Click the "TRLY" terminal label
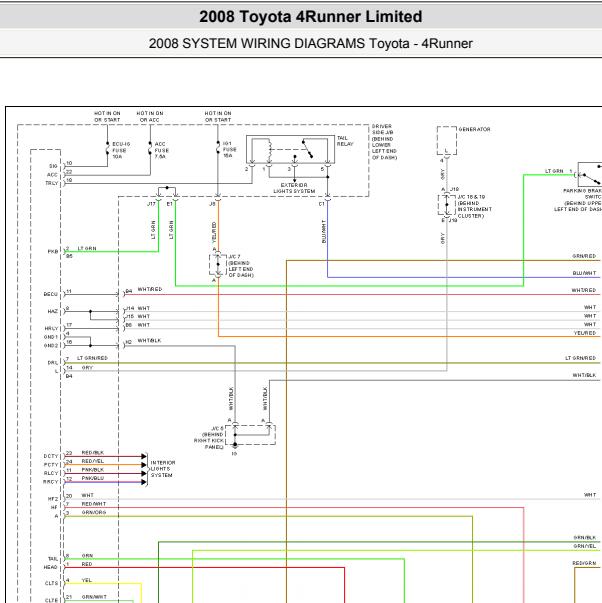The width and height of the screenshot is (602, 603). click(52, 183)
